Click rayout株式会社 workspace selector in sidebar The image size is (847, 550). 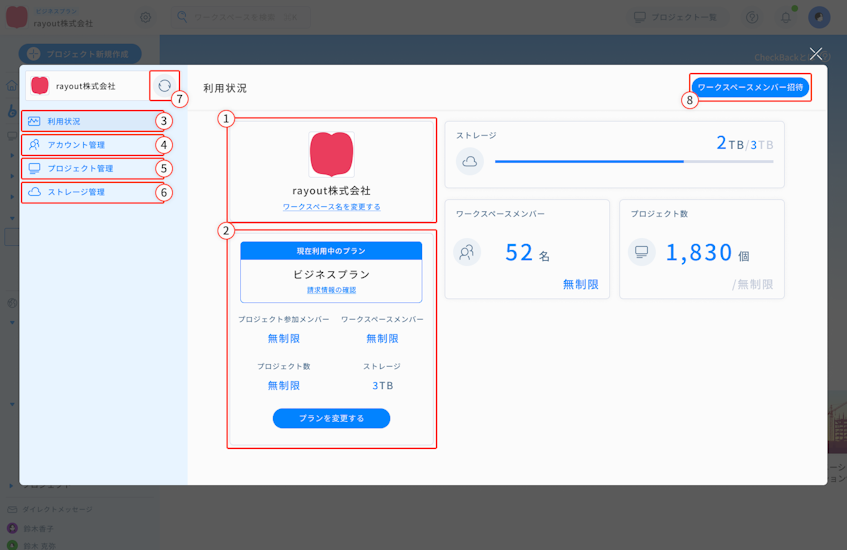pyautogui.click(x=86, y=86)
